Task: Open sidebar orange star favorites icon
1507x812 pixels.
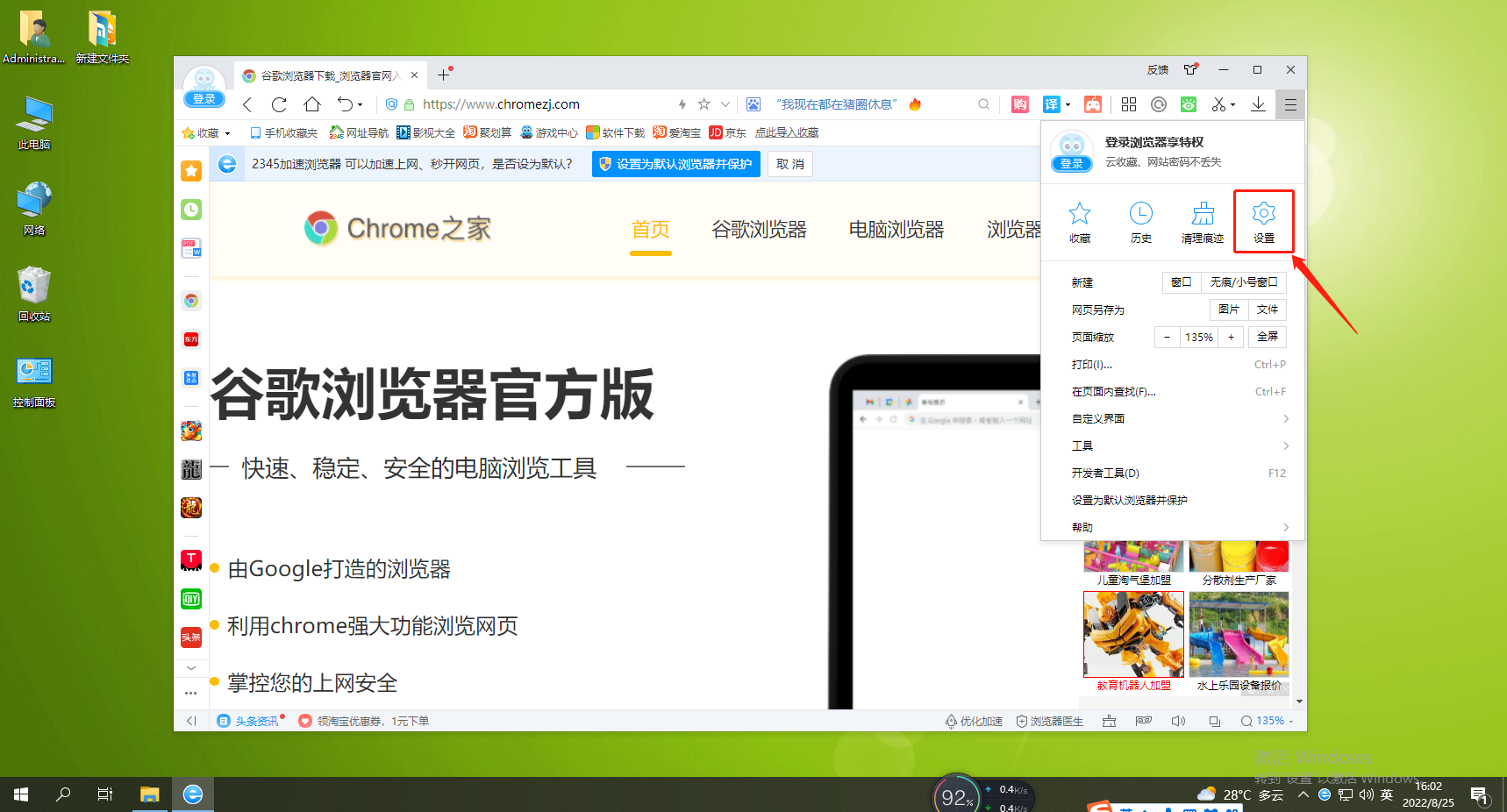Action: tap(191, 171)
